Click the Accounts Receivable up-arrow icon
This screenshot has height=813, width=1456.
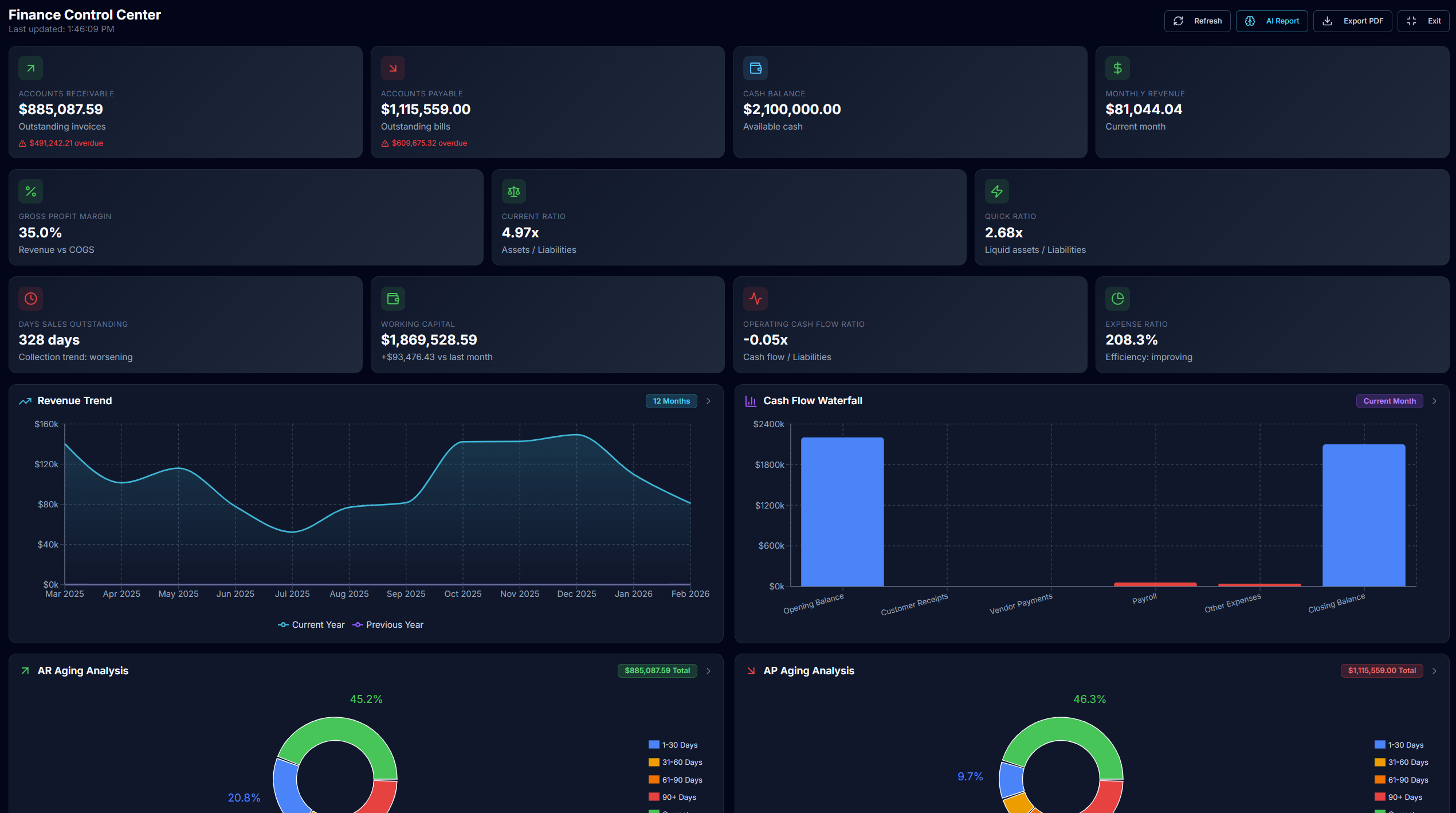[31, 68]
